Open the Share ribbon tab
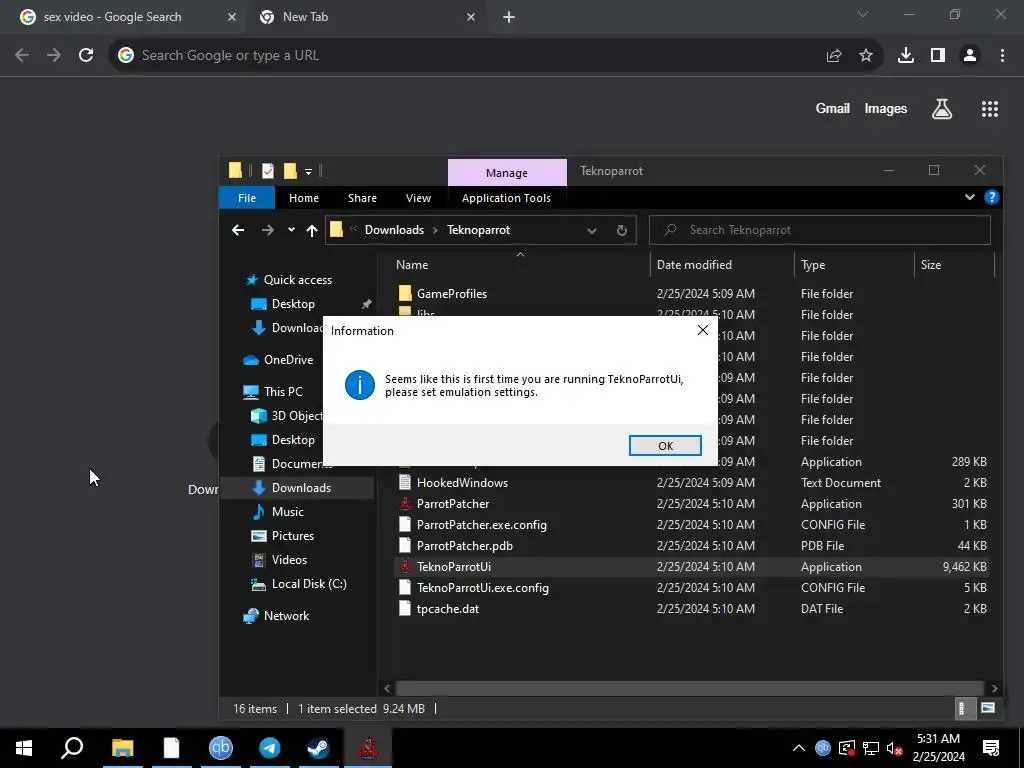1024x768 pixels. click(x=362, y=198)
